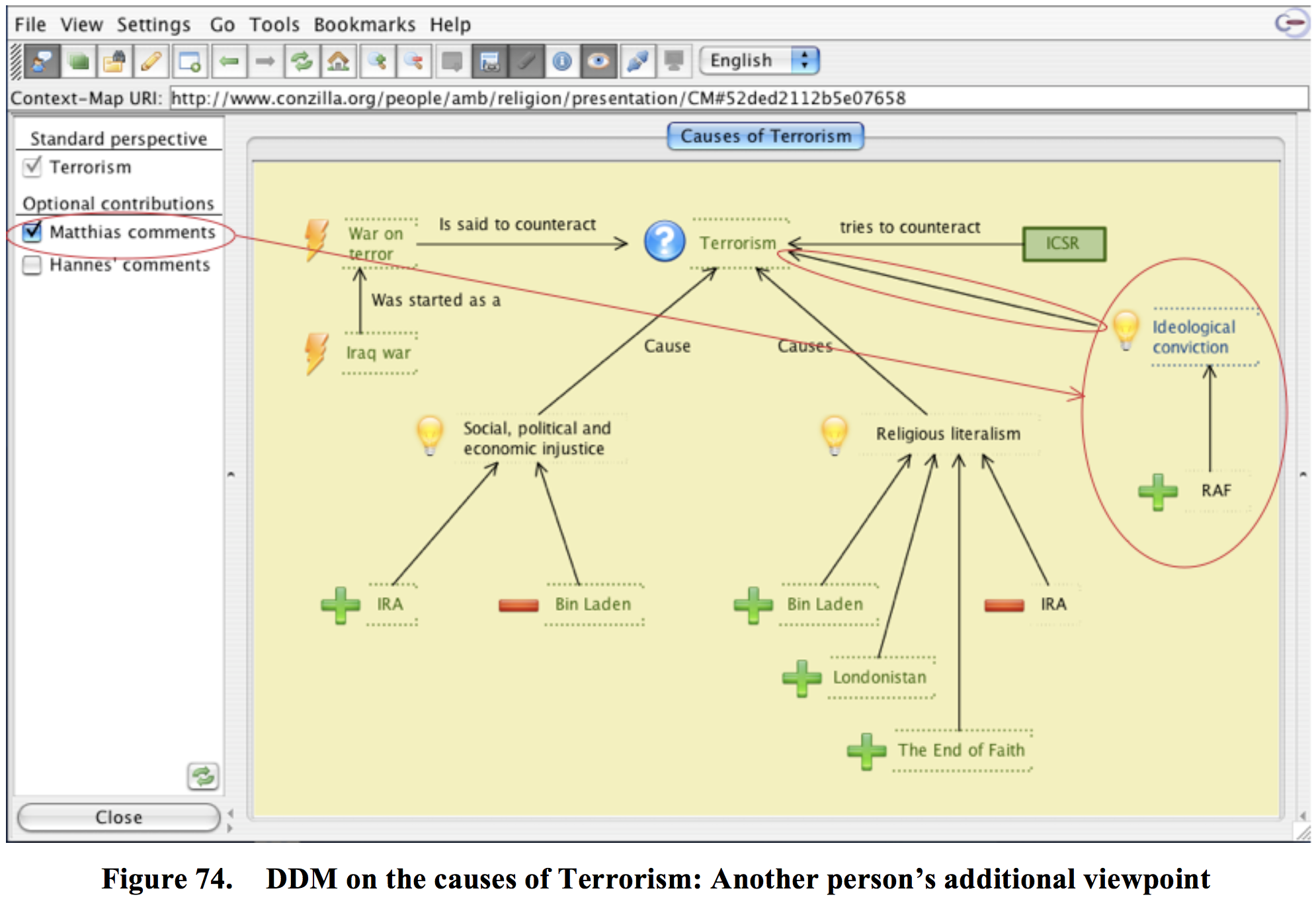Click the green back arrow toolbar icon
The image size is (1316, 907).
[229, 62]
